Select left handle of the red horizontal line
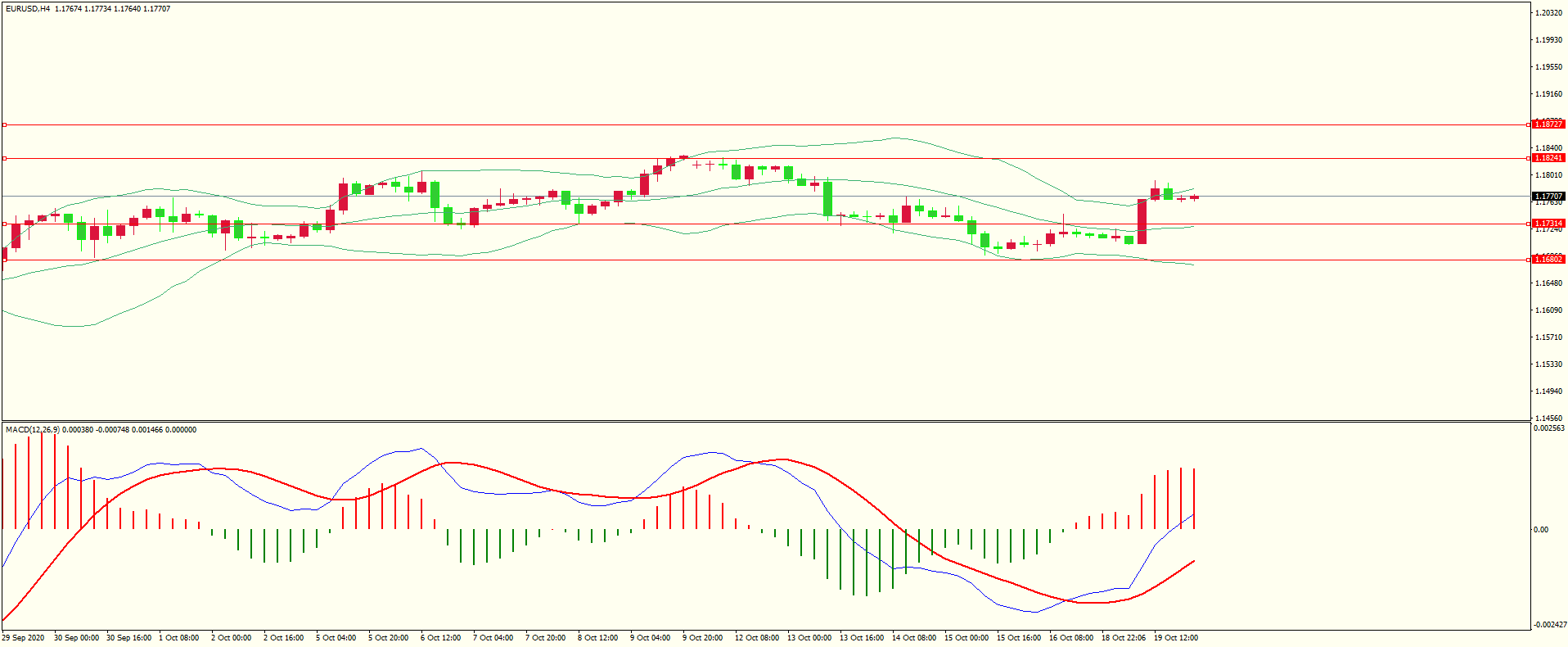The width and height of the screenshot is (1568, 647). pyautogui.click(x=4, y=125)
